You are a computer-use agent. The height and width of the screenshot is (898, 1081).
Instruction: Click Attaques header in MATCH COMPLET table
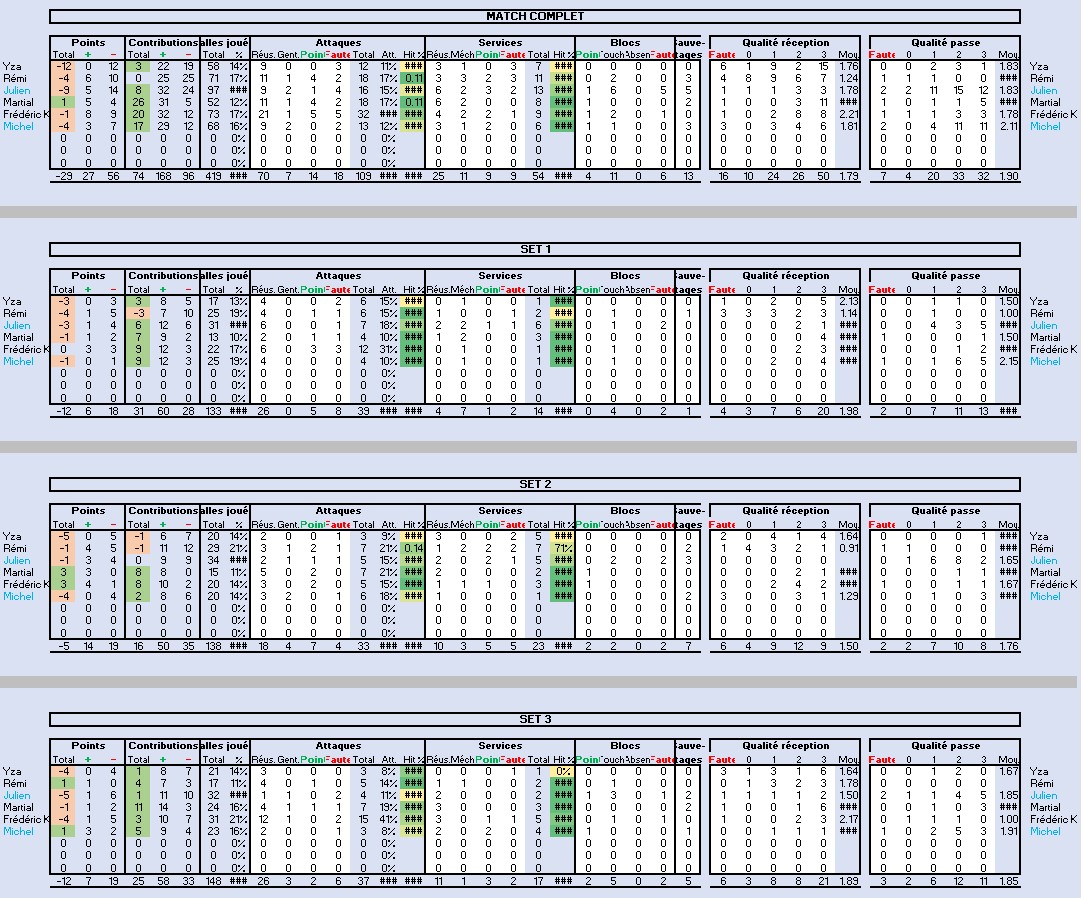click(x=338, y=43)
